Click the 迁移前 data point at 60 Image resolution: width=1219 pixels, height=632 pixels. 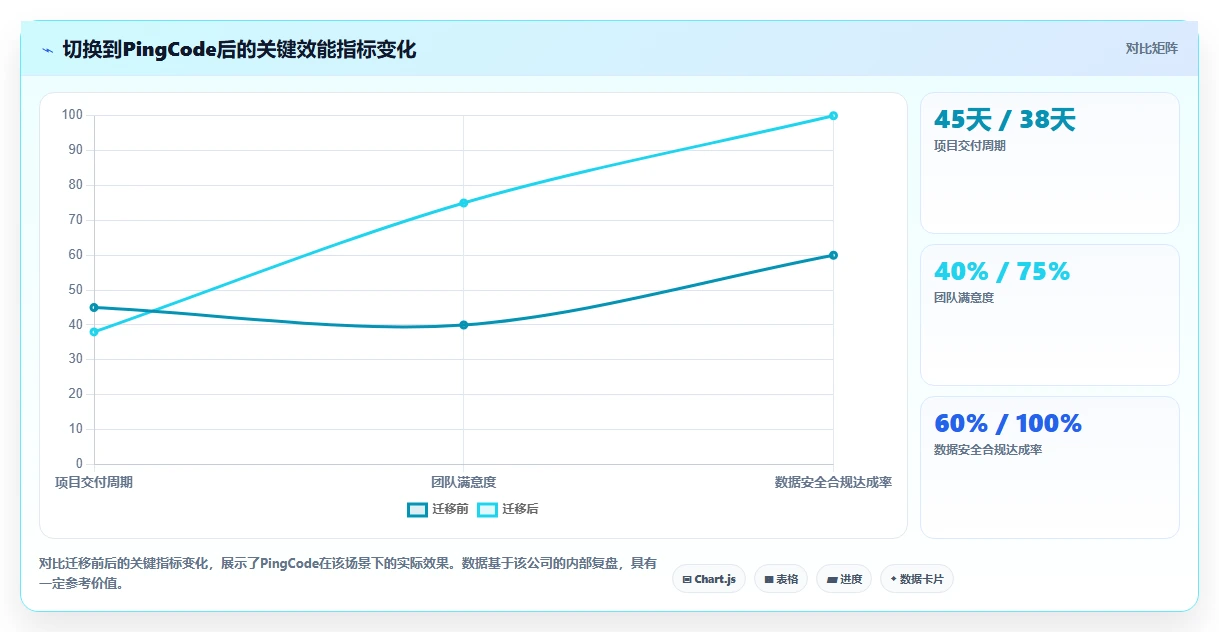coord(833,255)
